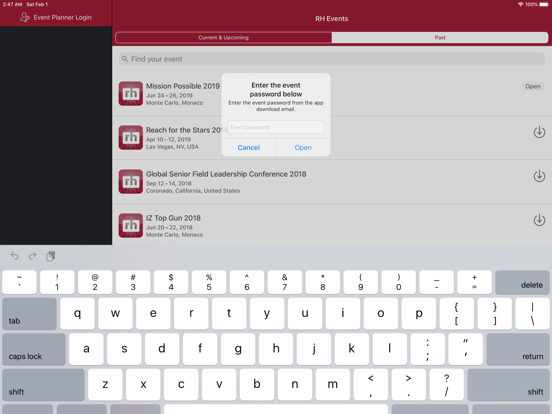The height and width of the screenshot is (414, 552).
Task: Download the Reach for the Stars event
Action: click(x=539, y=132)
